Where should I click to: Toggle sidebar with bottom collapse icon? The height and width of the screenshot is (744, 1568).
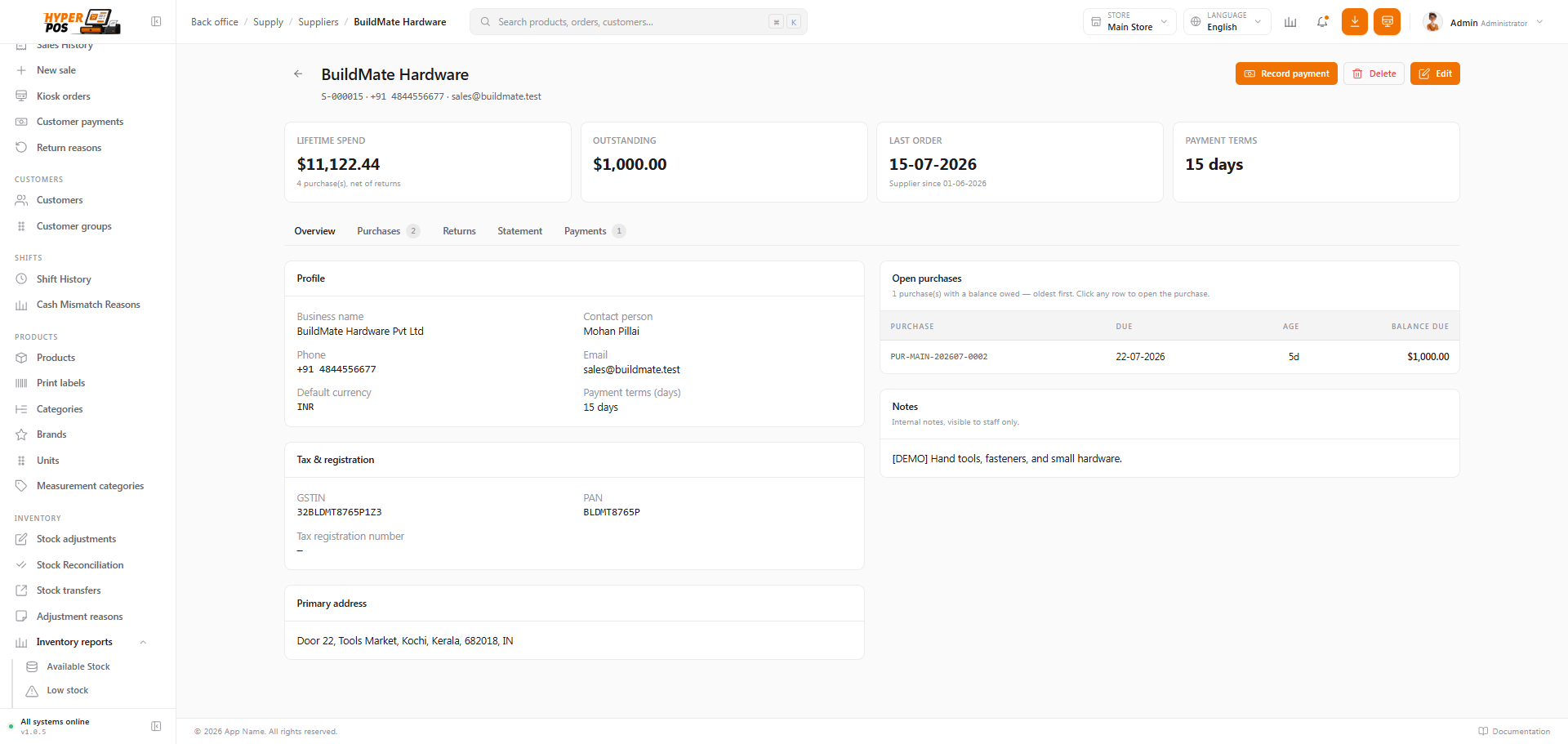tap(156, 726)
